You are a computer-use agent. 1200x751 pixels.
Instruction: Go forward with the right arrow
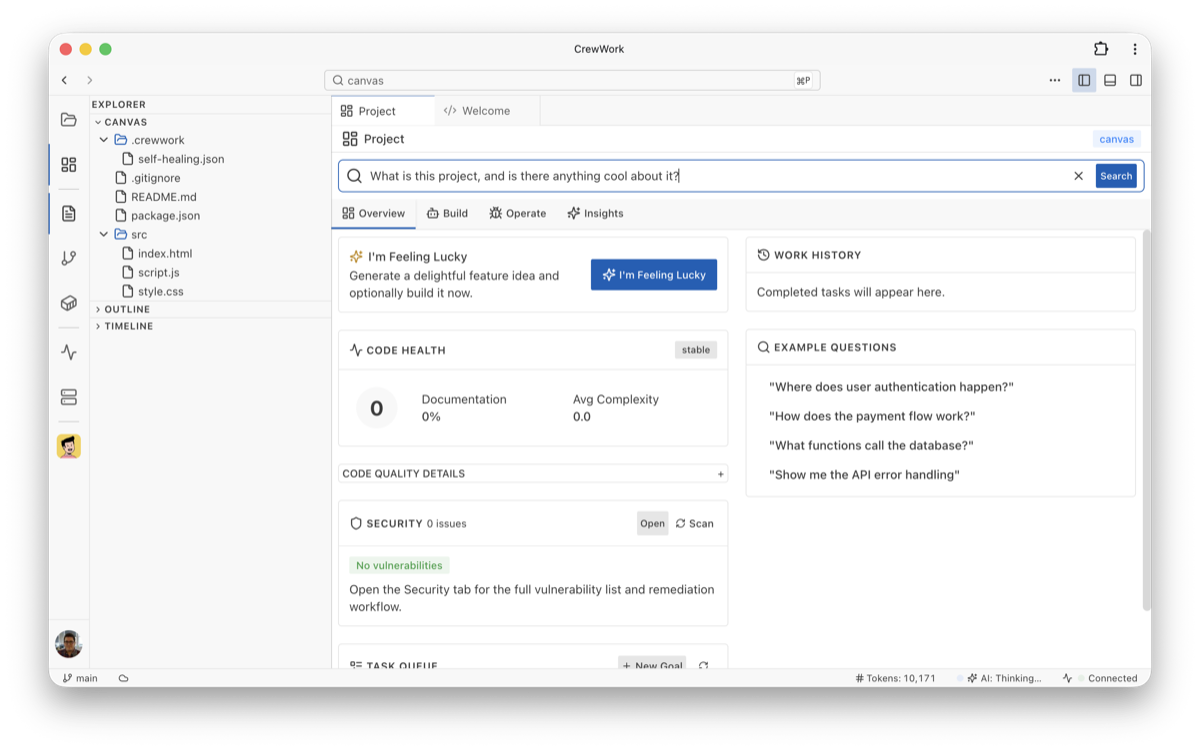point(89,80)
